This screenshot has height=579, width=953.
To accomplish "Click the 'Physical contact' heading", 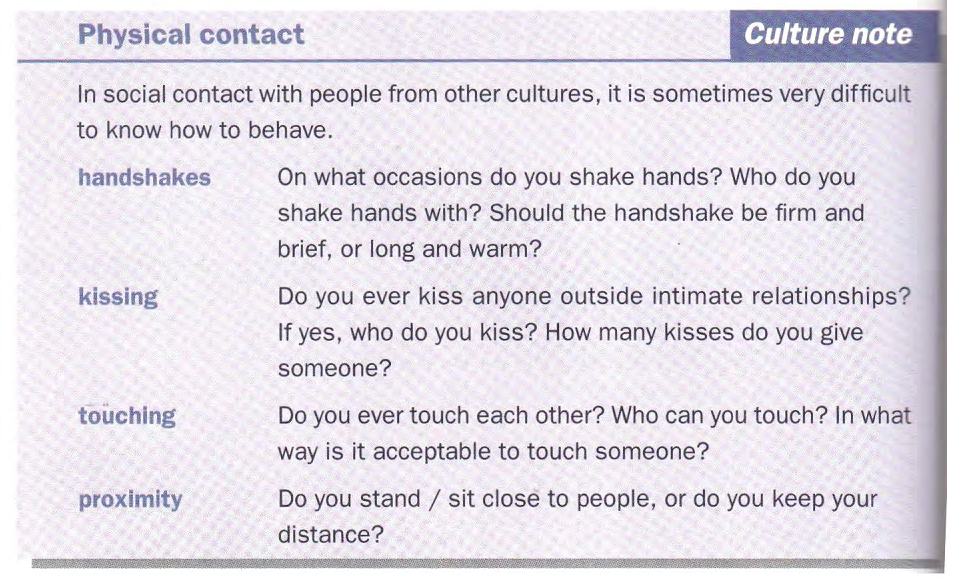I will tap(191, 35).
